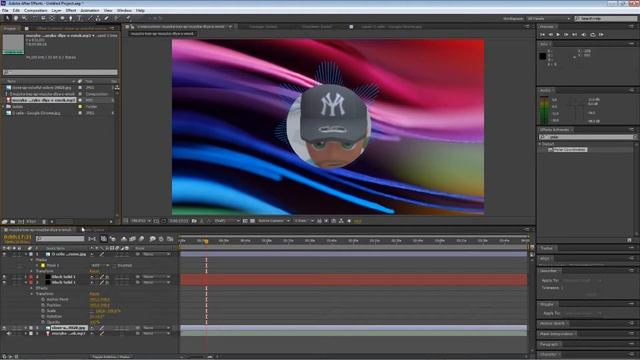This screenshot has width=640, height=360.
Task: Open the Workspace dropdown
Action: click(x=549, y=18)
